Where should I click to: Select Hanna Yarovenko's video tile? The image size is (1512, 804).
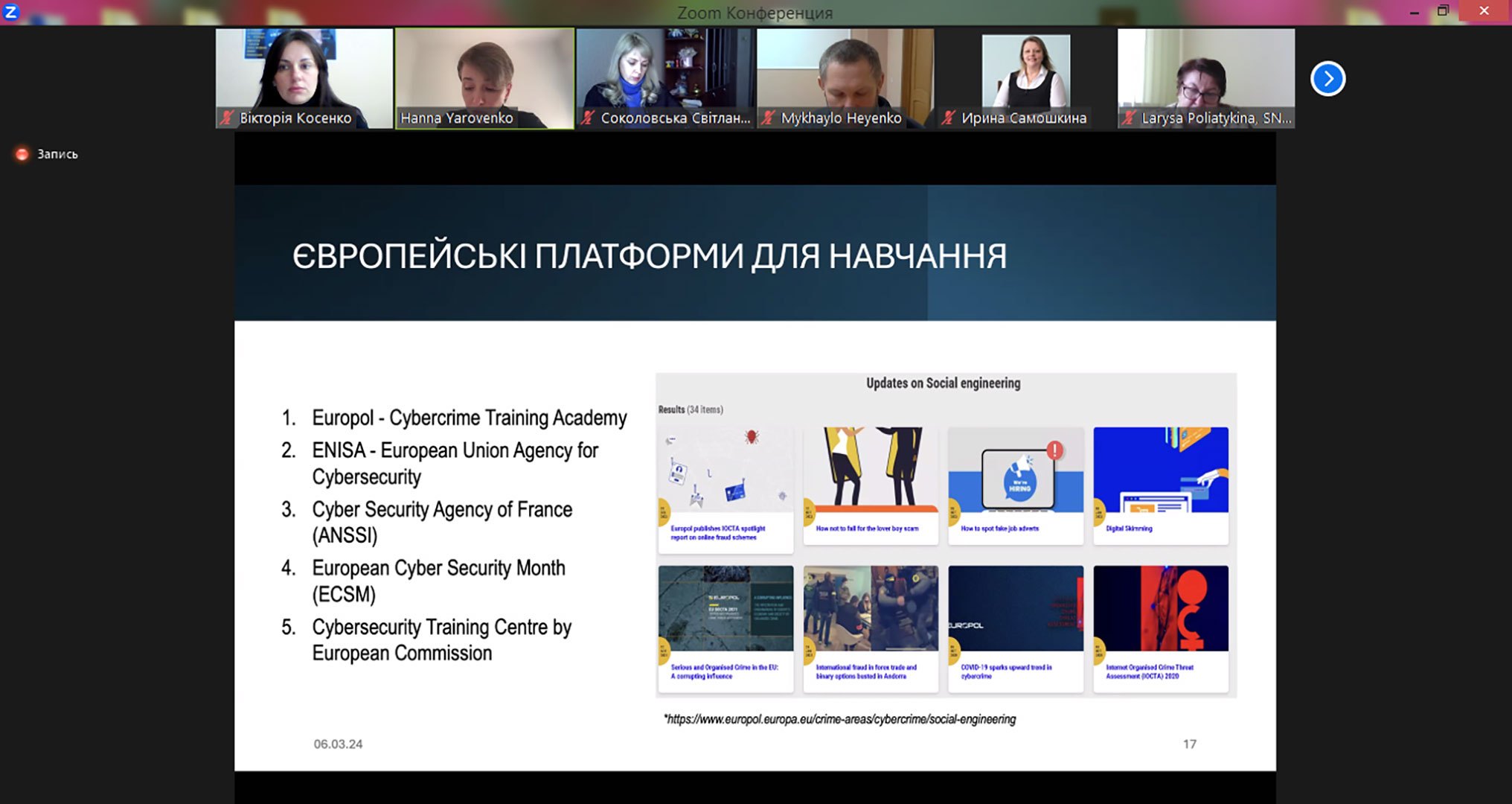(x=485, y=78)
